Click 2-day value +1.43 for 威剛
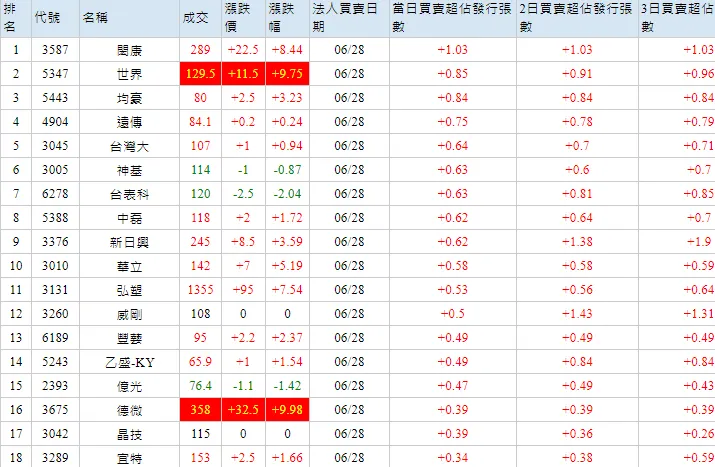 point(577,314)
